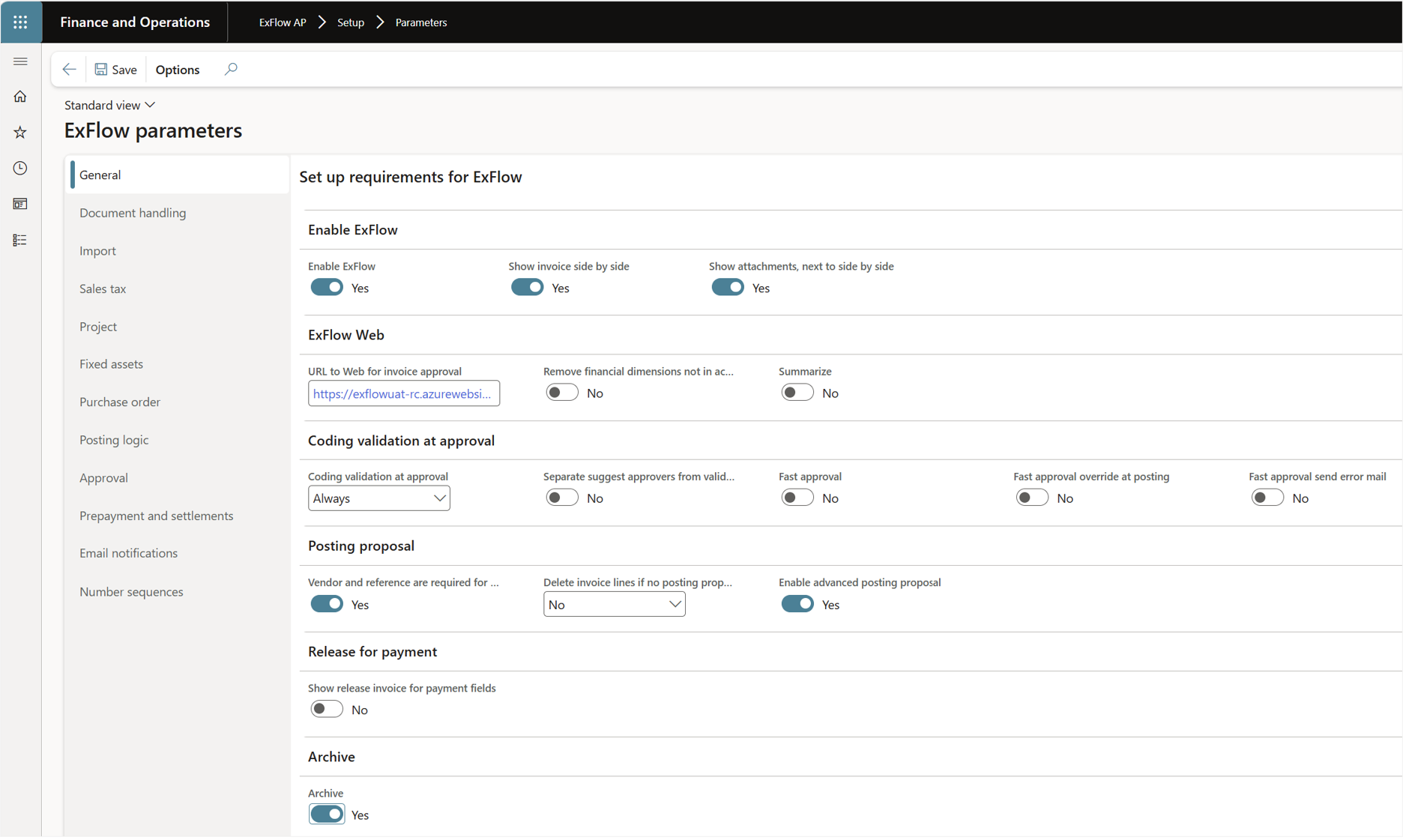Viewport: 1403px width, 840px height.
Task: Switch to the Approval tab
Action: (x=179, y=478)
